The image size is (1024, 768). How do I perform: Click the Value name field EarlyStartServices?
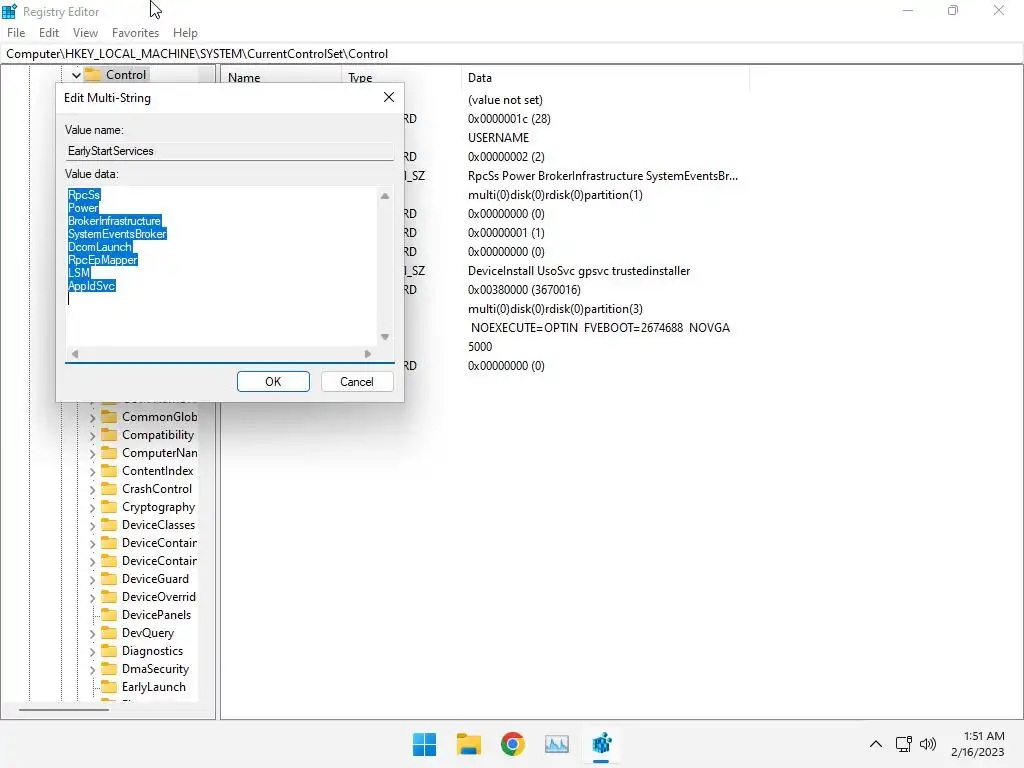(x=229, y=151)
